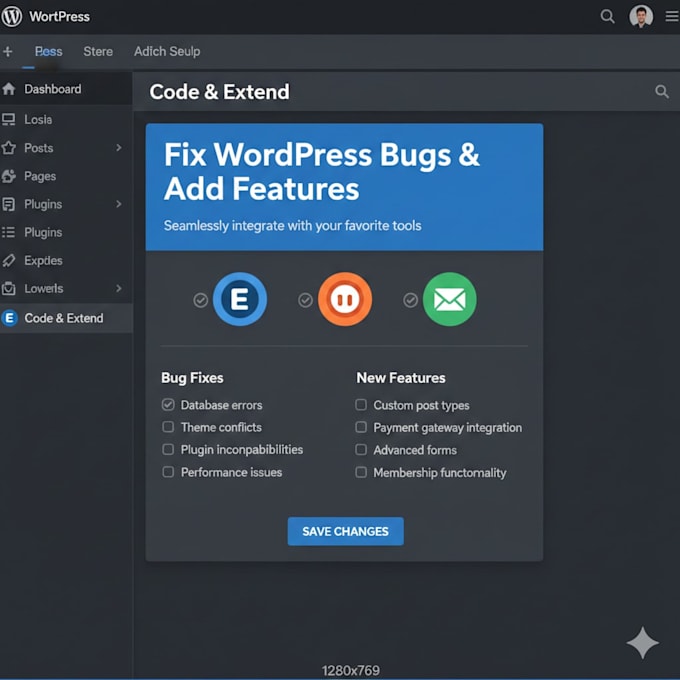
Task: Click the first Plugins document icon
Action: [x=8, y=204]
